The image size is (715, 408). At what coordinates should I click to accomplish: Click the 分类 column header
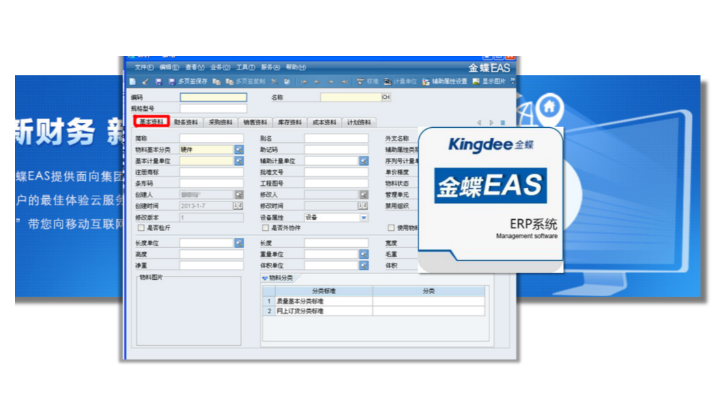click(429, 291)
